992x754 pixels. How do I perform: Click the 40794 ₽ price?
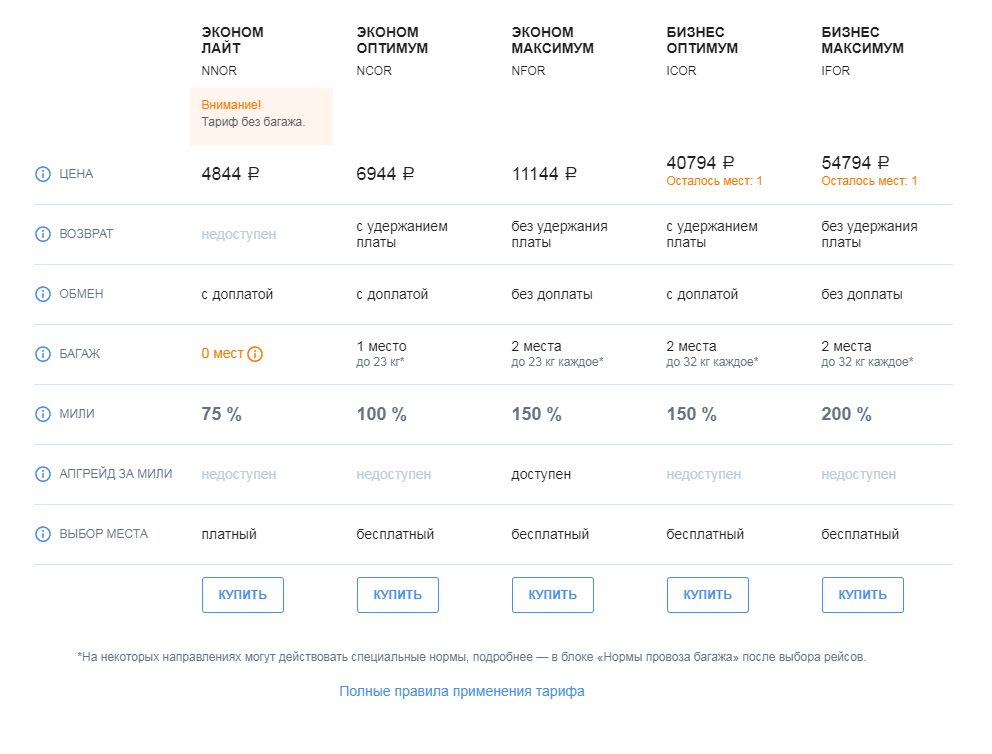coord(700,163)
